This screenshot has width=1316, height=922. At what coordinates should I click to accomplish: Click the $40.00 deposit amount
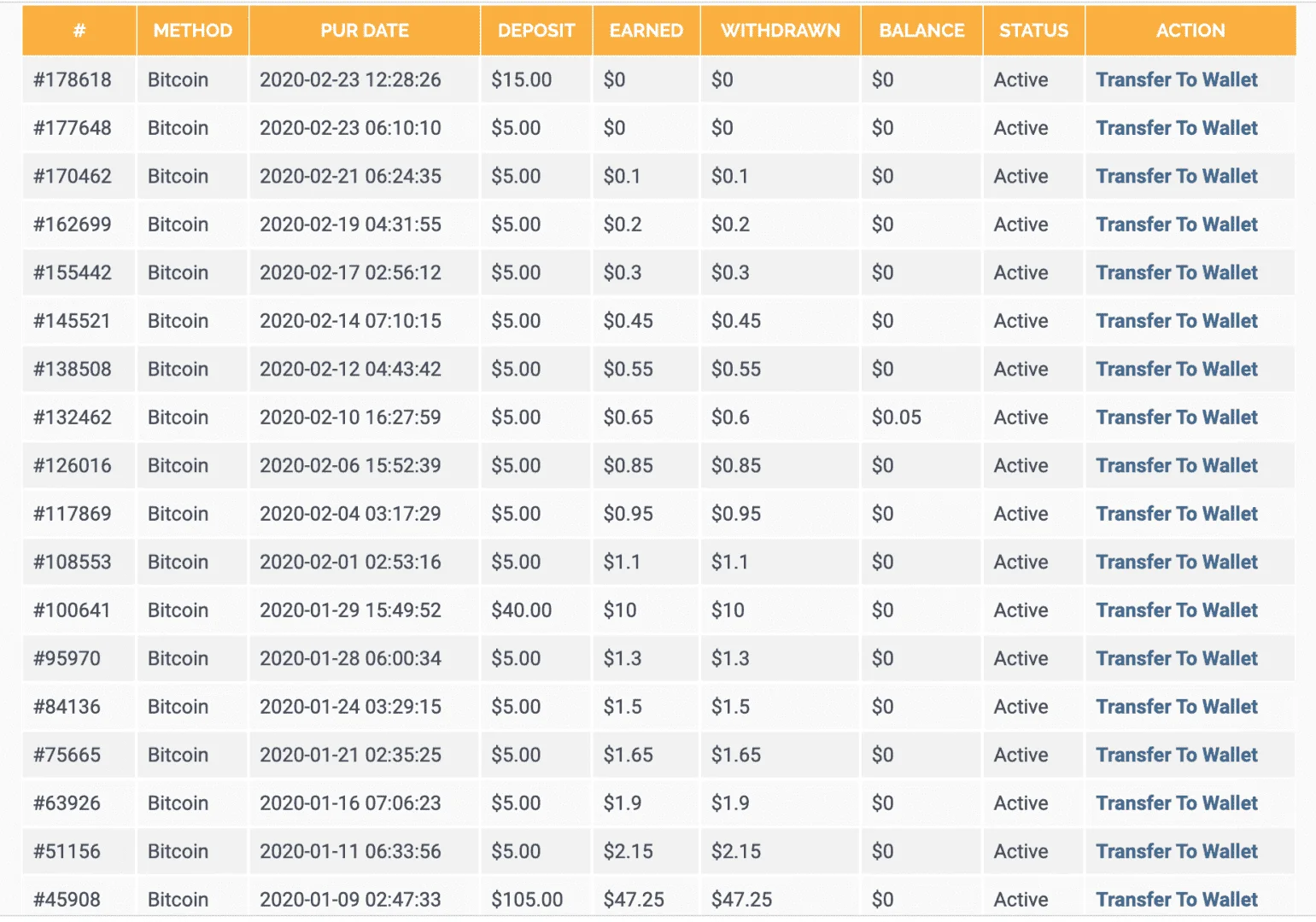[x=522, y=610]
